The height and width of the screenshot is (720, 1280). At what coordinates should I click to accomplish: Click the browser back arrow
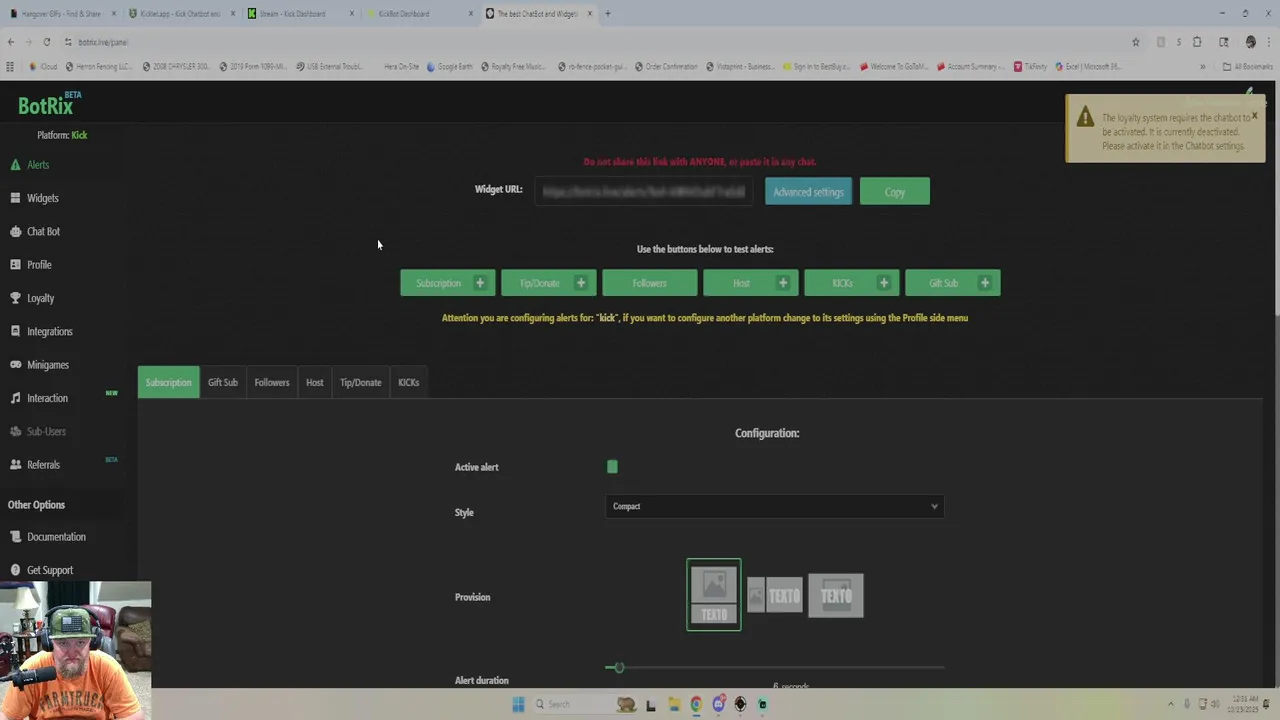coord(11,42)
